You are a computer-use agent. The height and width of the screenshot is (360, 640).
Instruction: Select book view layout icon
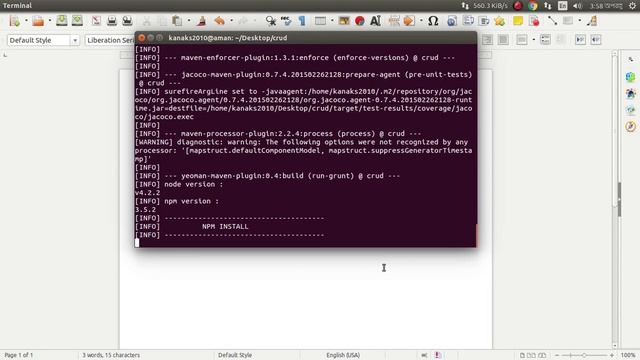[542, 356]
